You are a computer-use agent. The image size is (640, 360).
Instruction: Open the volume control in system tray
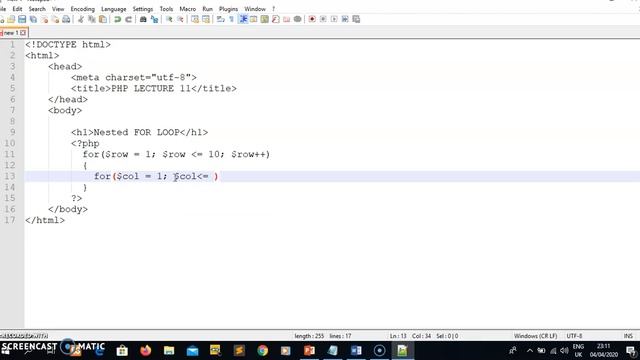point(564,350)
